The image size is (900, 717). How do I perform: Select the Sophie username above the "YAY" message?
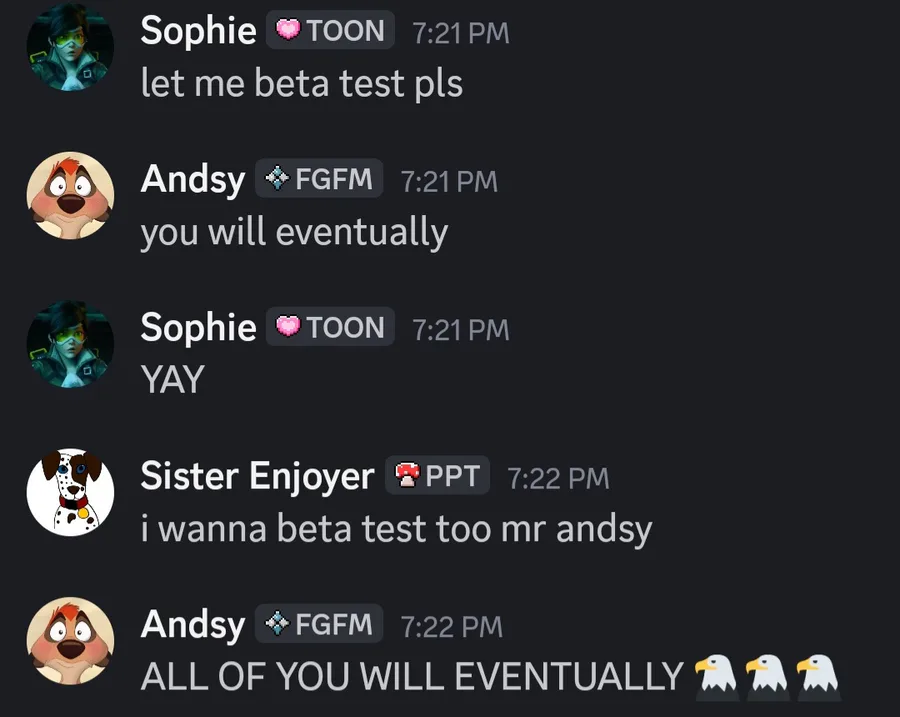pos(198,328)
